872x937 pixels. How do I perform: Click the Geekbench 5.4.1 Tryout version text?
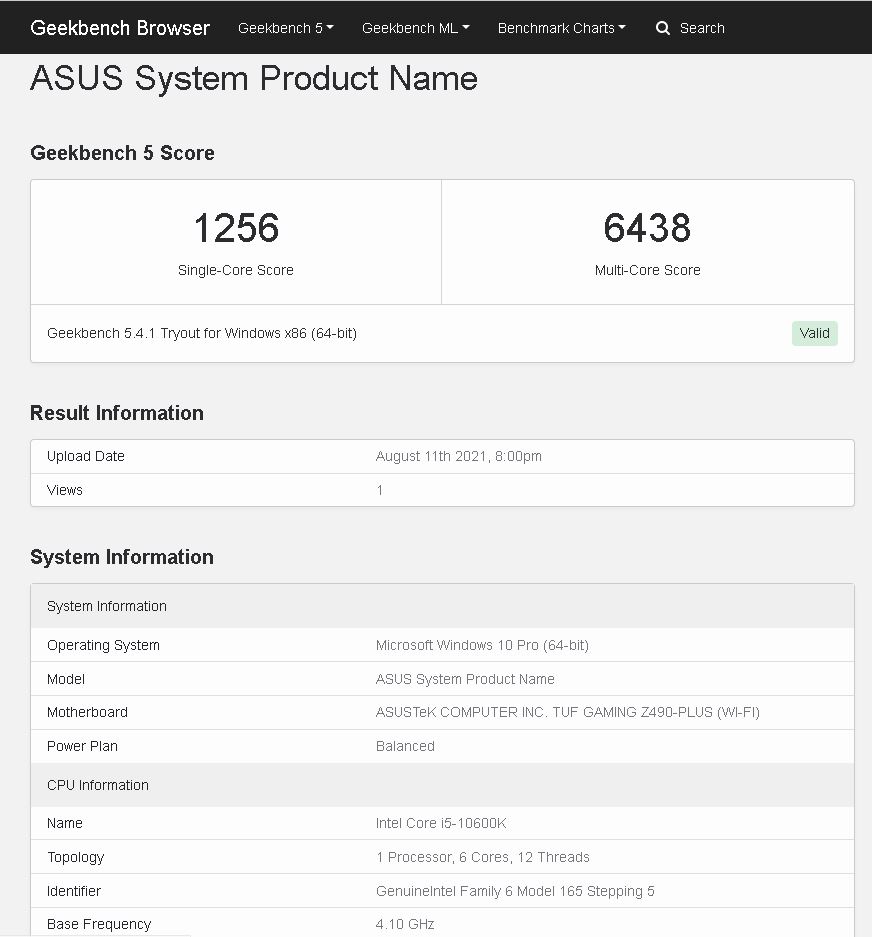click(x=202, y=333)
